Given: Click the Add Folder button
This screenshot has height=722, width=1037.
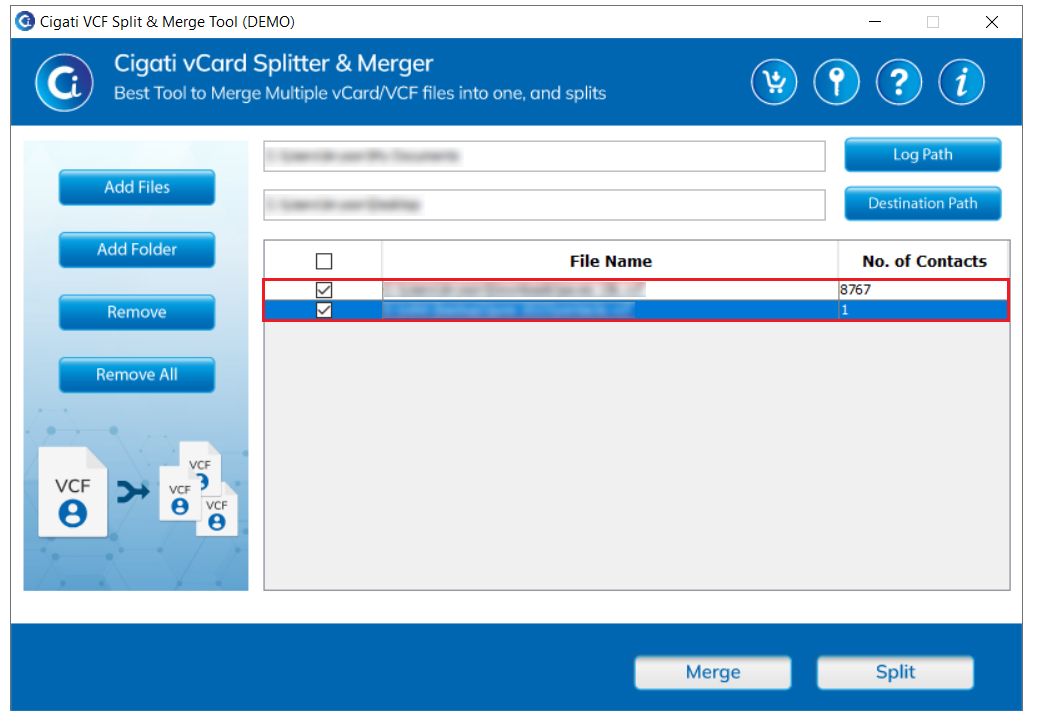Looking at the screenshot, I should point(137,249).
